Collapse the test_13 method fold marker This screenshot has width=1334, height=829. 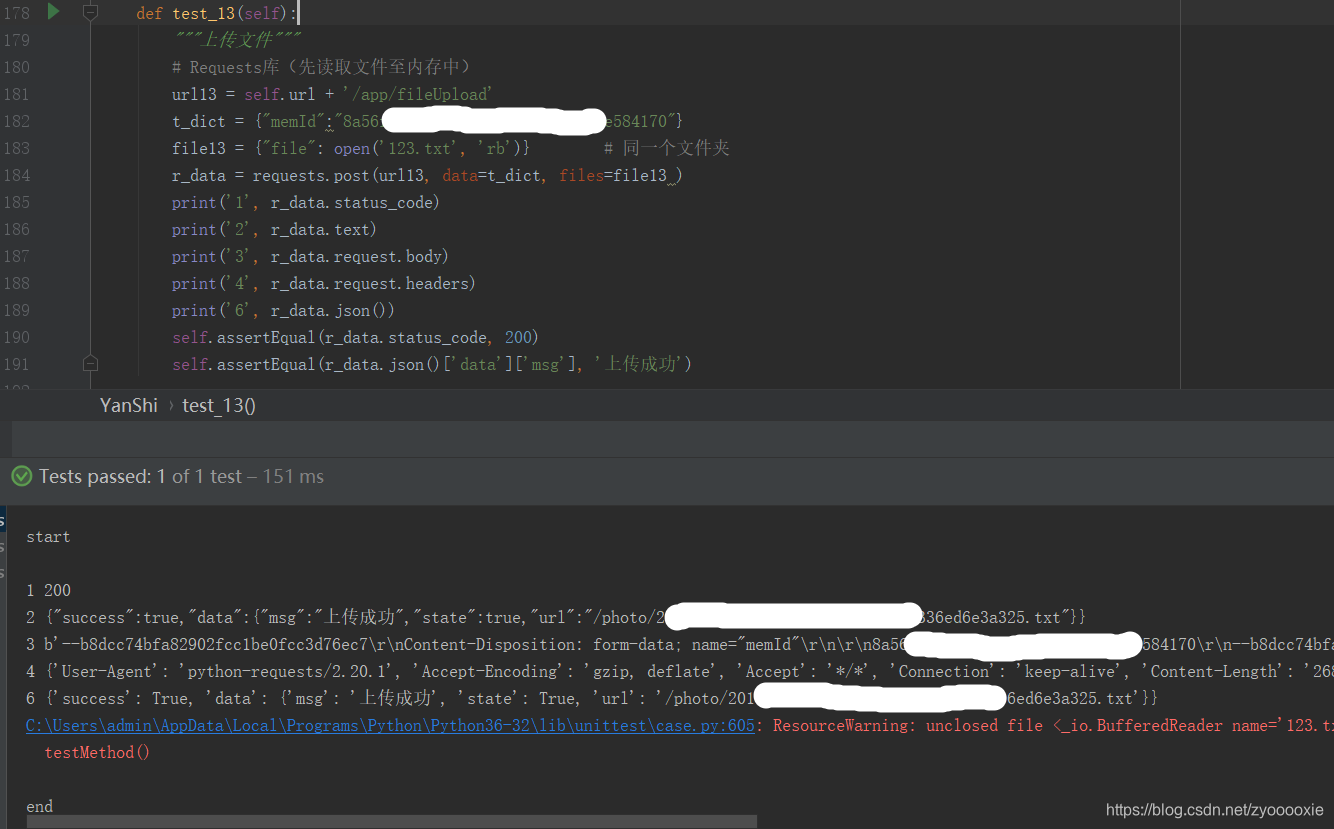pos(90,12)
